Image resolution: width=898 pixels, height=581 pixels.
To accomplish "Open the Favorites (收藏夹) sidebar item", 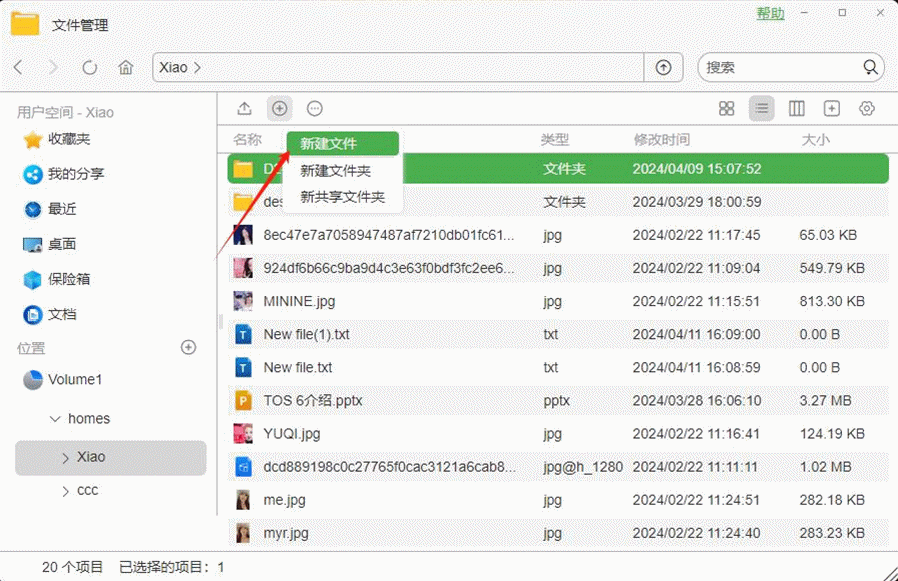I will pyautogui.click(x=57, y=139).
